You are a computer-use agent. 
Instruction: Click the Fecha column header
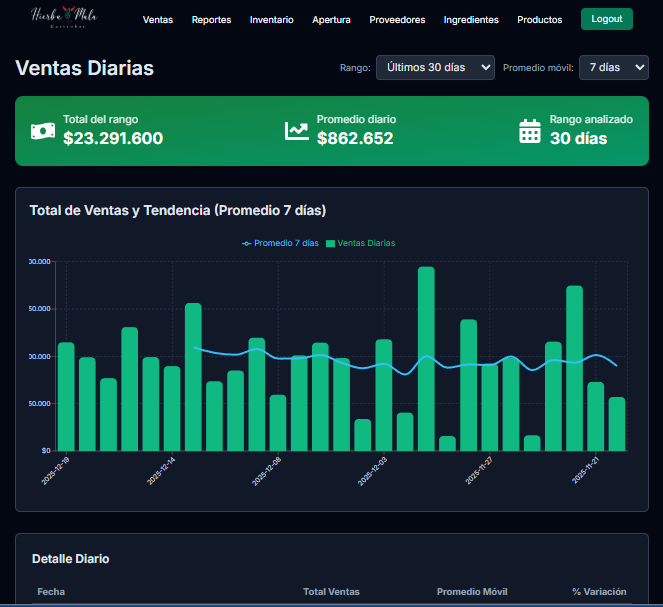coord(51,592)
